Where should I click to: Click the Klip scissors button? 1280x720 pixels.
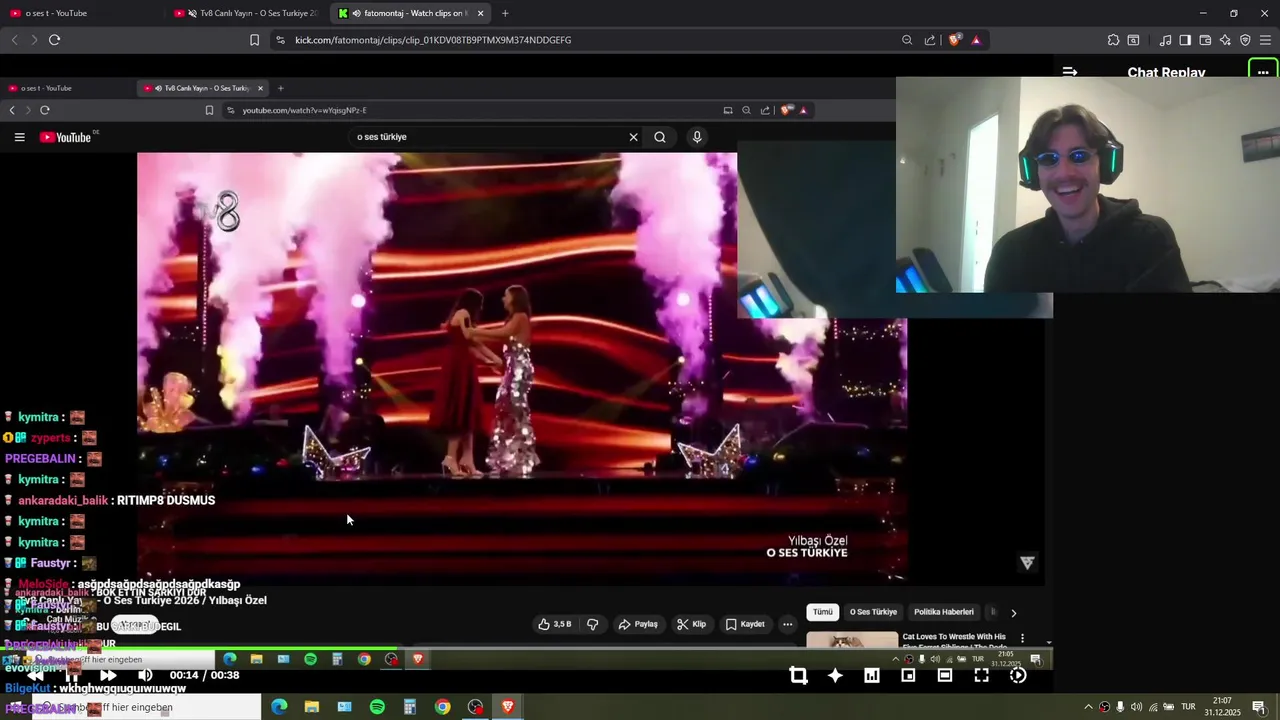(691, 624)
